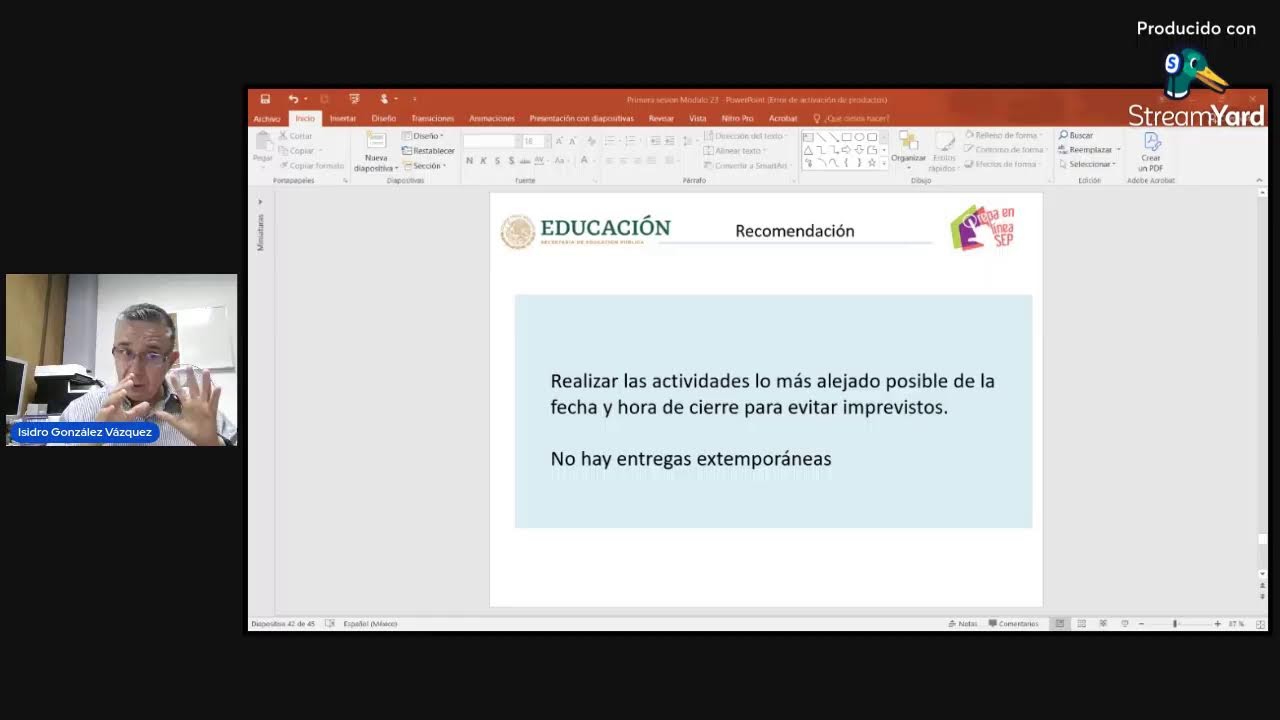
Task: Increase font size with the larger A icon
Action: pyautogui.click(x=559, y=141)
